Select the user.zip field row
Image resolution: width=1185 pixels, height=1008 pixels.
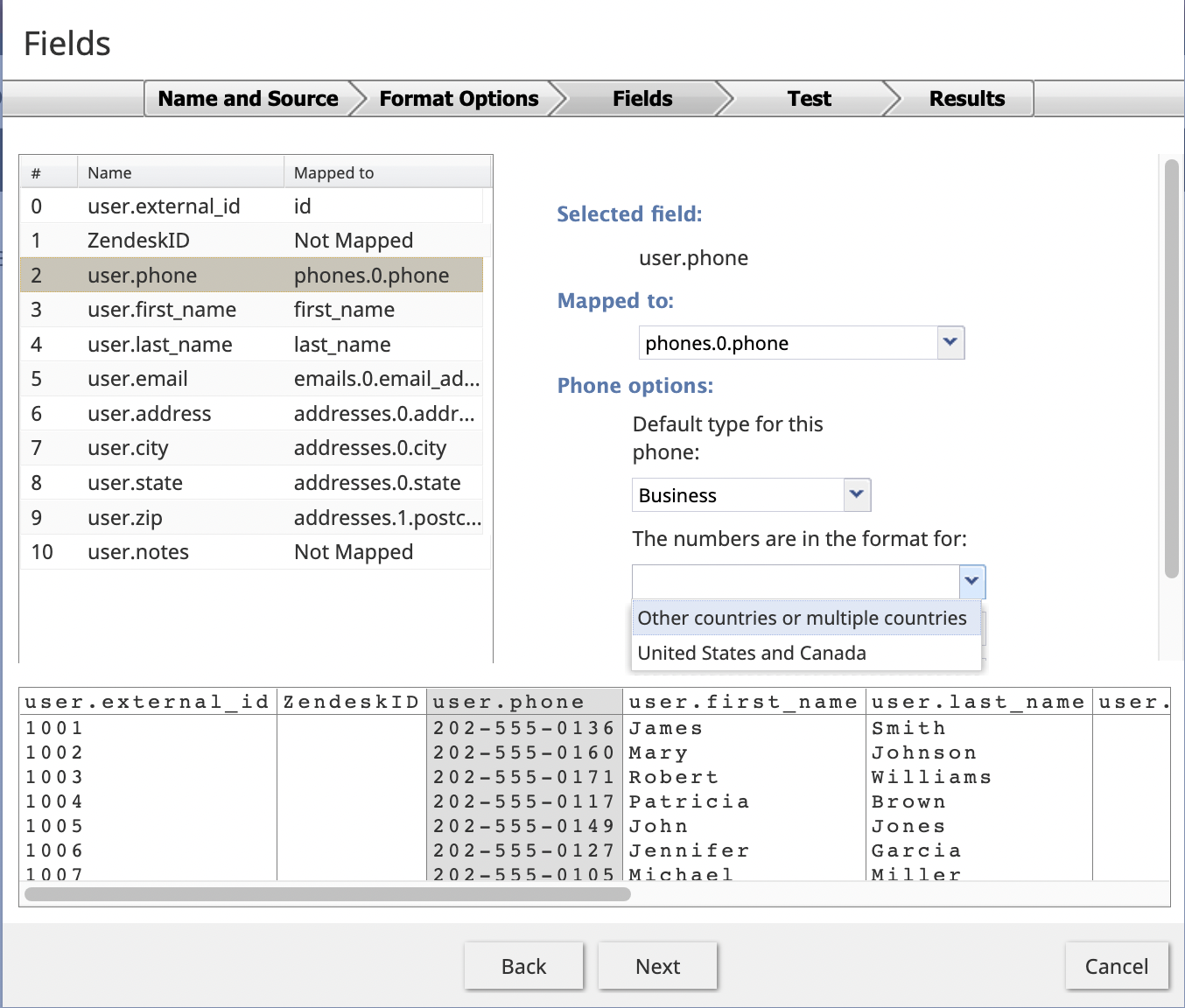coord(252,517)
